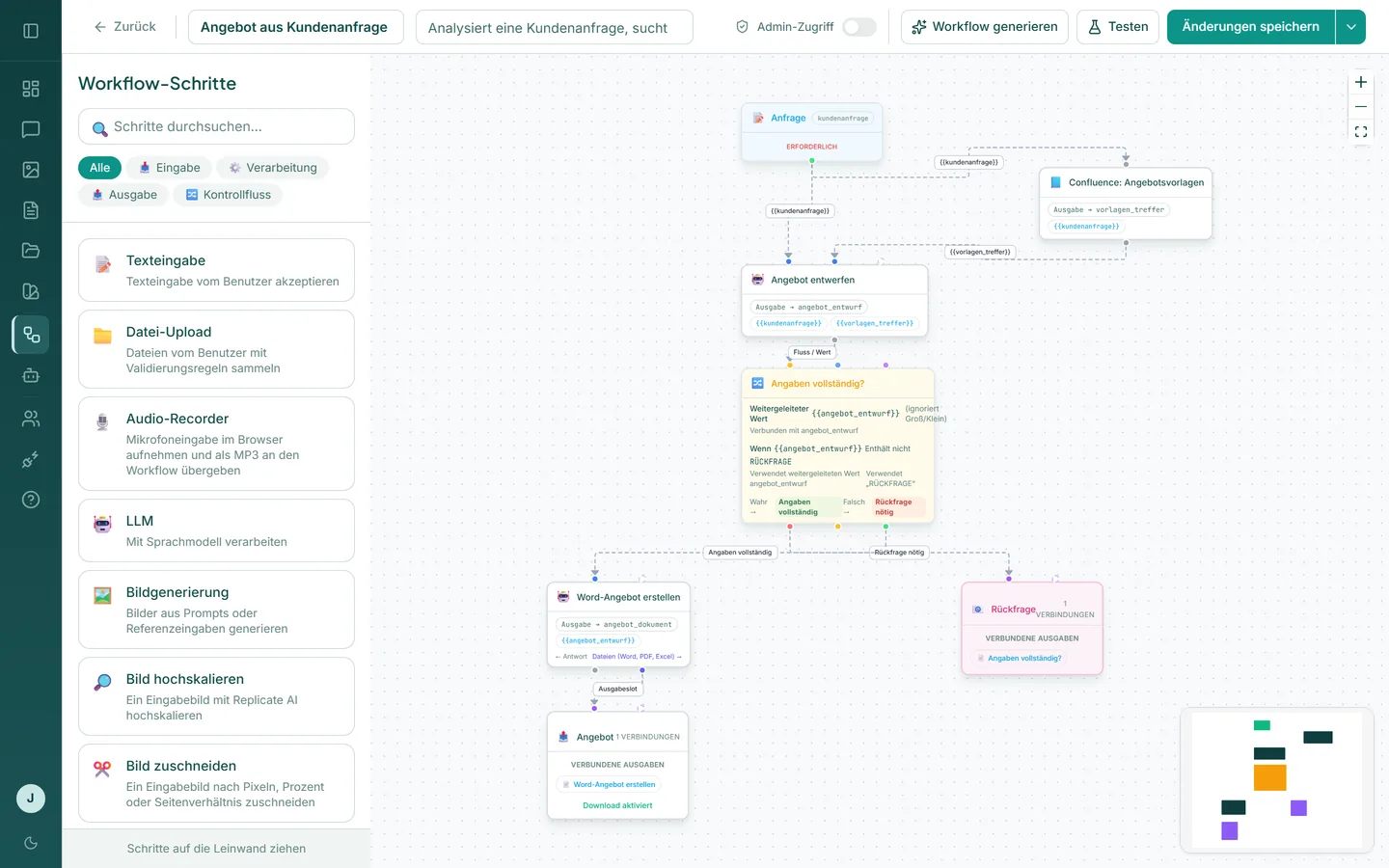Filter steps by Kontrollfluss
Viewport: 1389px width, 868px height.
pos(229,195)
